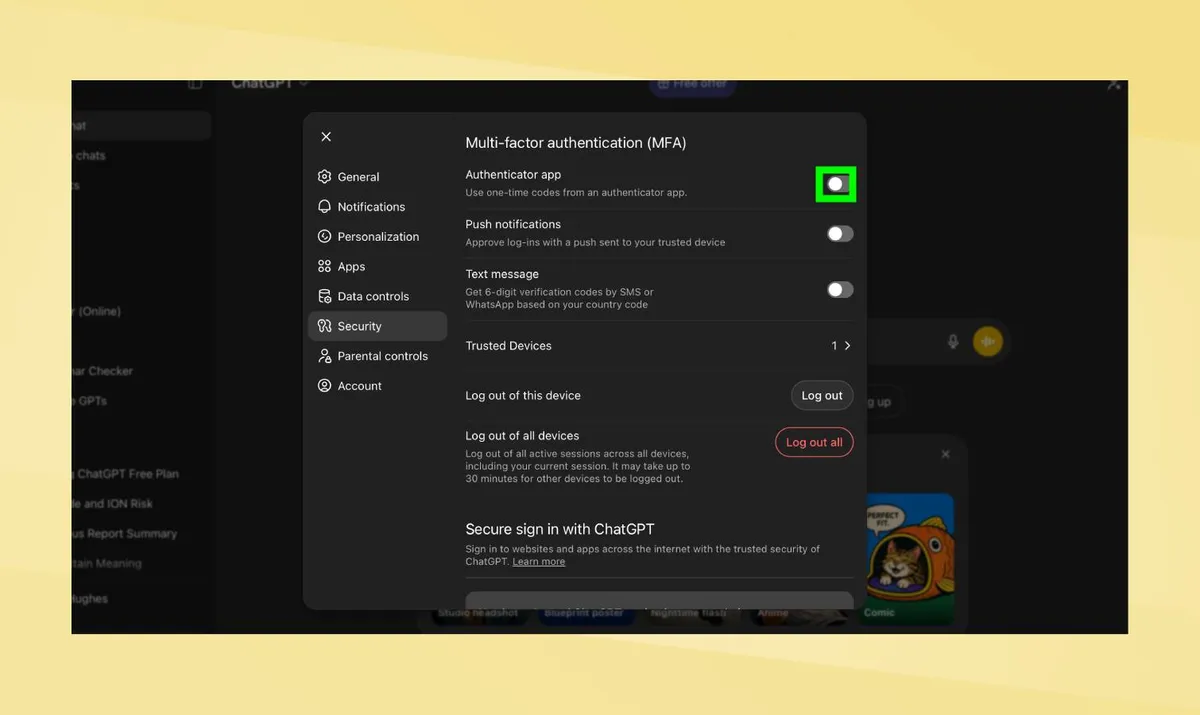
Task: Click the Personalization icon in settings
Action: tap(324, 237)
